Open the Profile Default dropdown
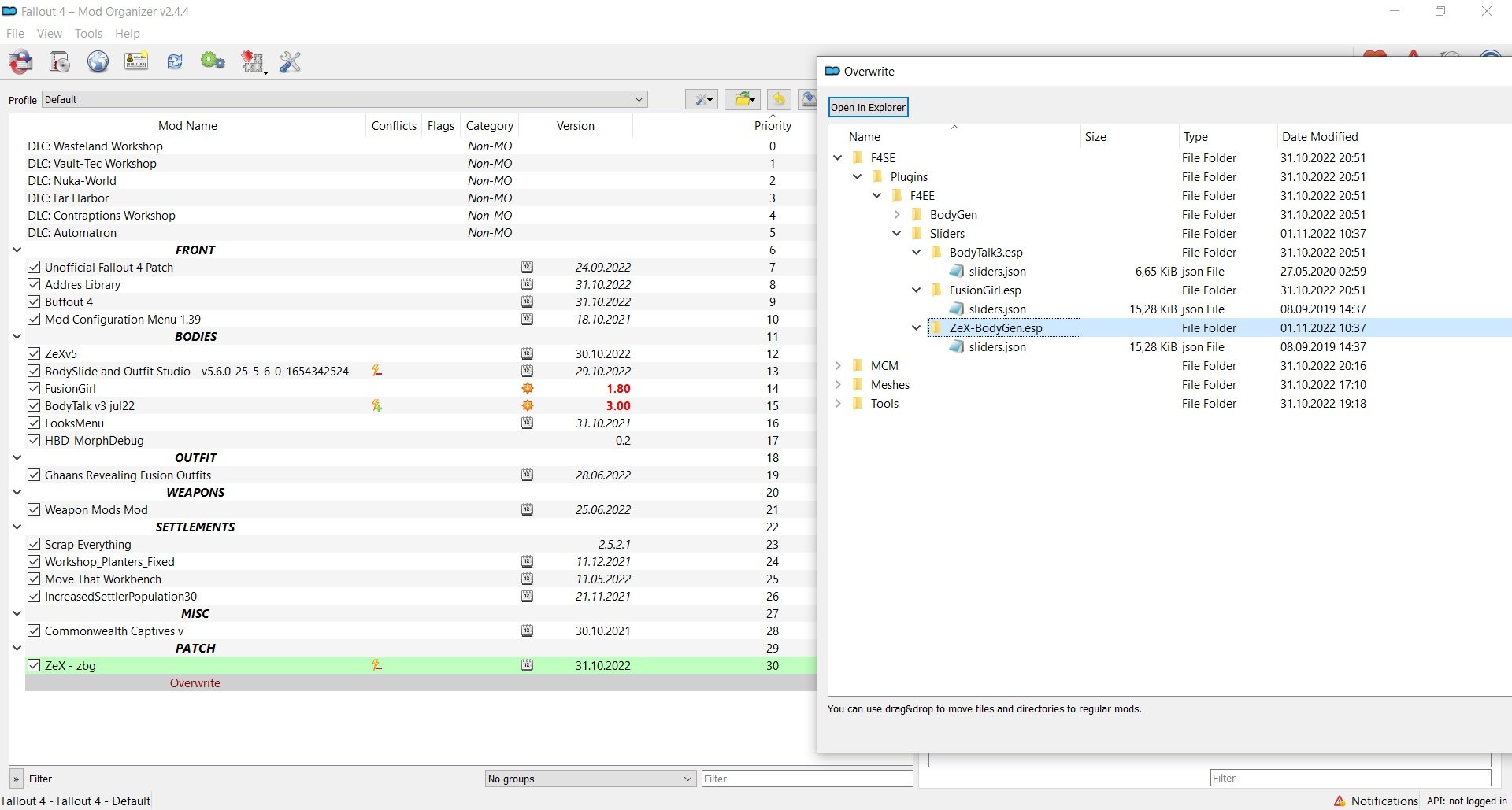1512x810 pixels. tap(345, 99)
